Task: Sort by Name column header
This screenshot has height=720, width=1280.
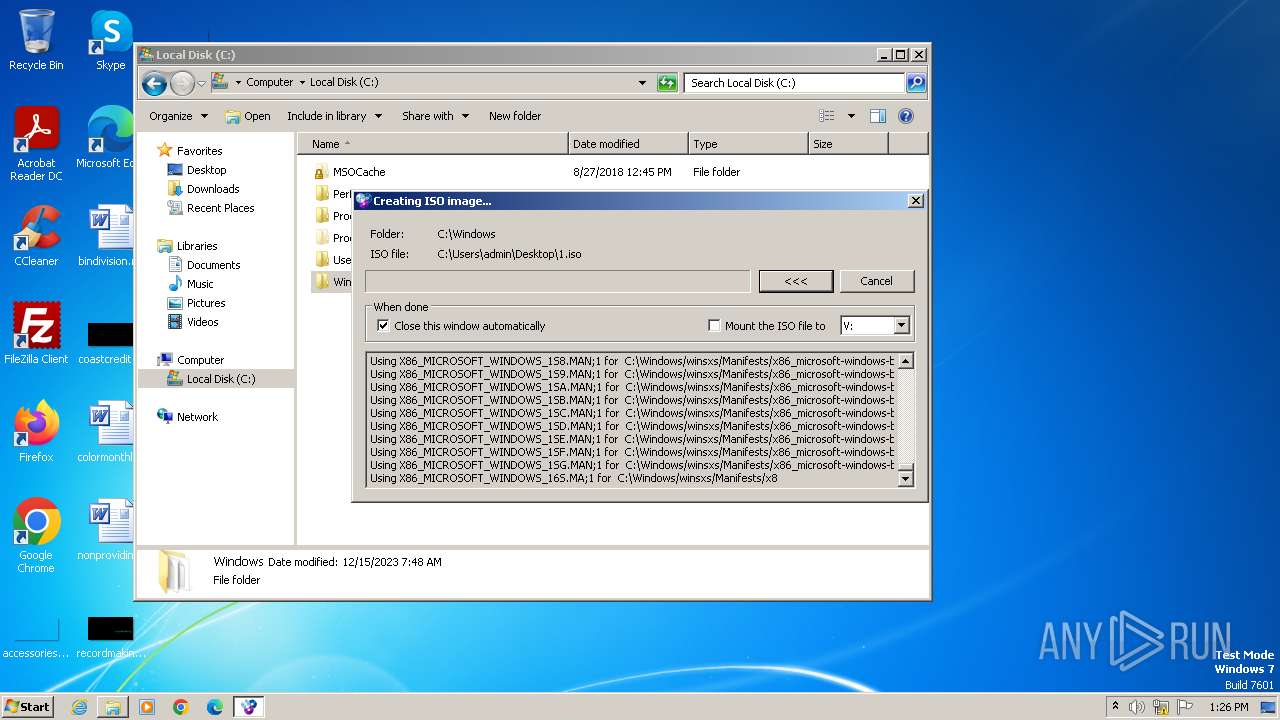Action: tap(433, 144)
